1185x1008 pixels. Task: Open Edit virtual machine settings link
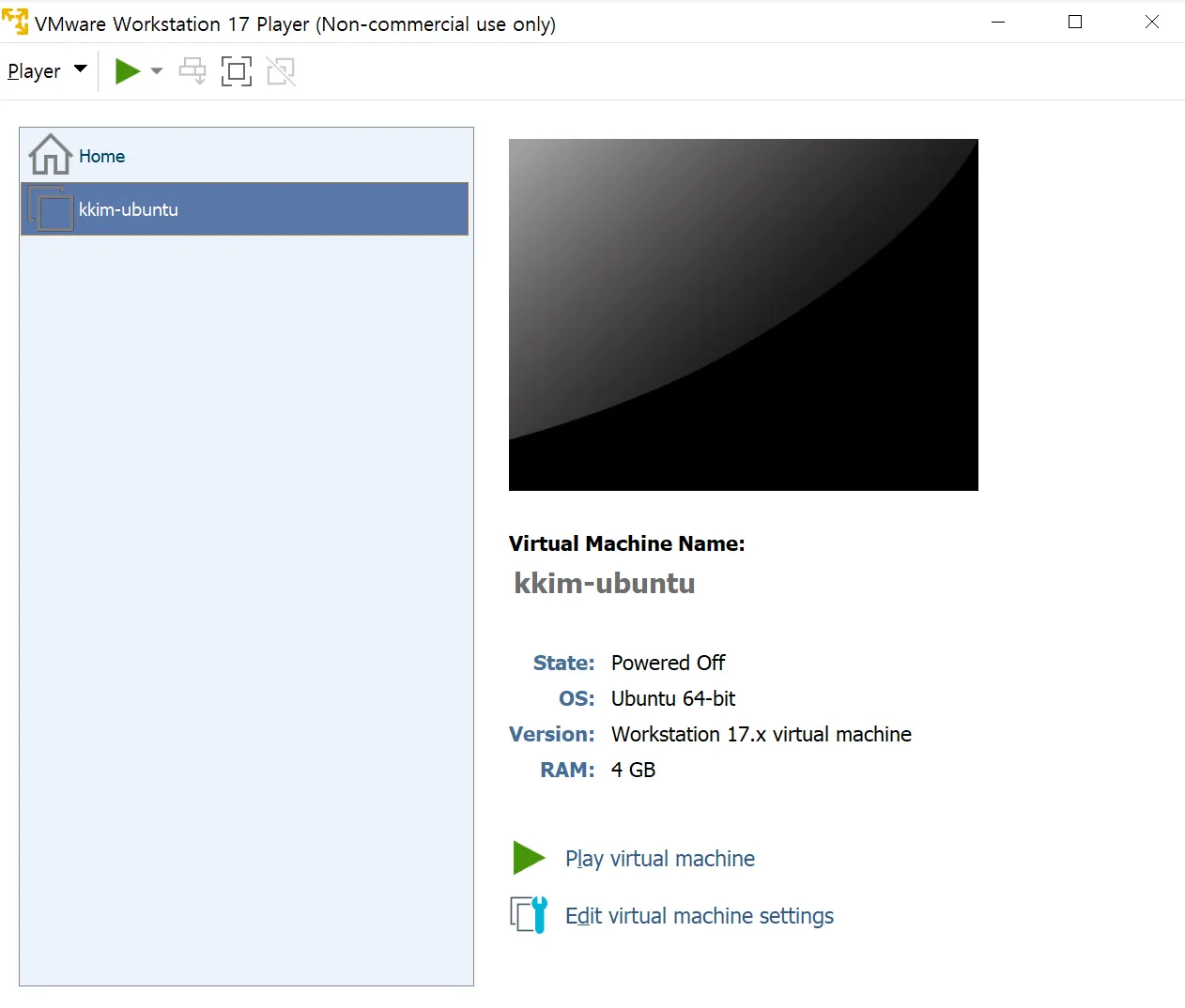coord(700,916)
